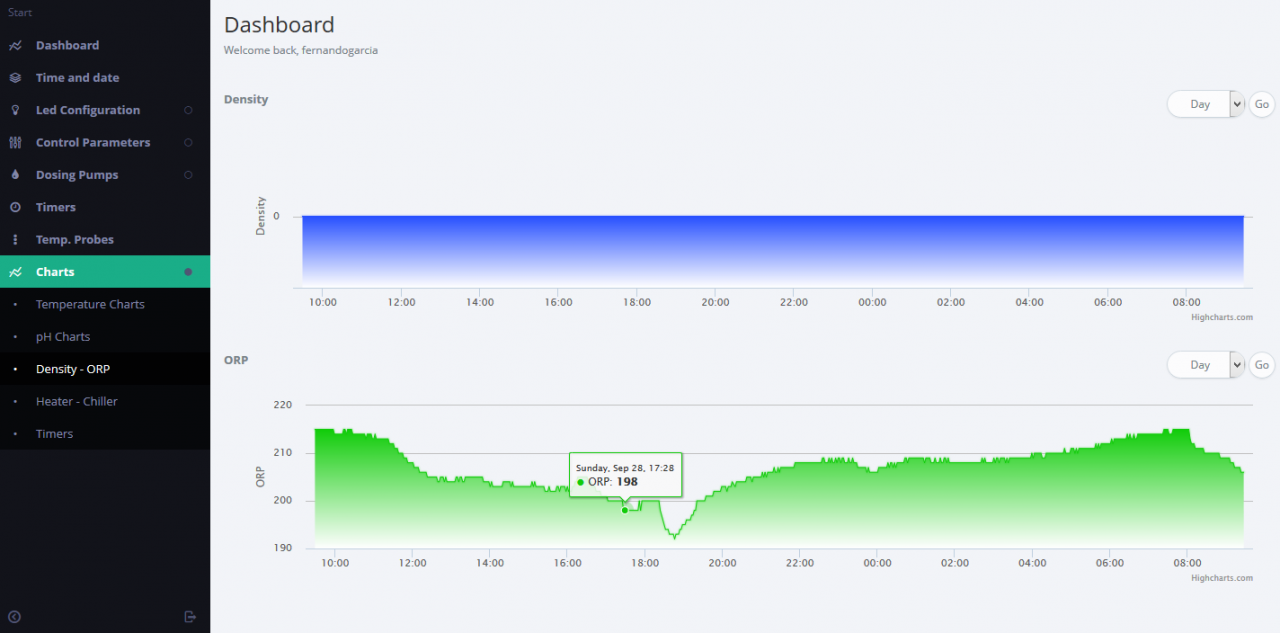Click the Timers clock icon
The height and width of the screenshot is (633, 1280).
[15, 207]
